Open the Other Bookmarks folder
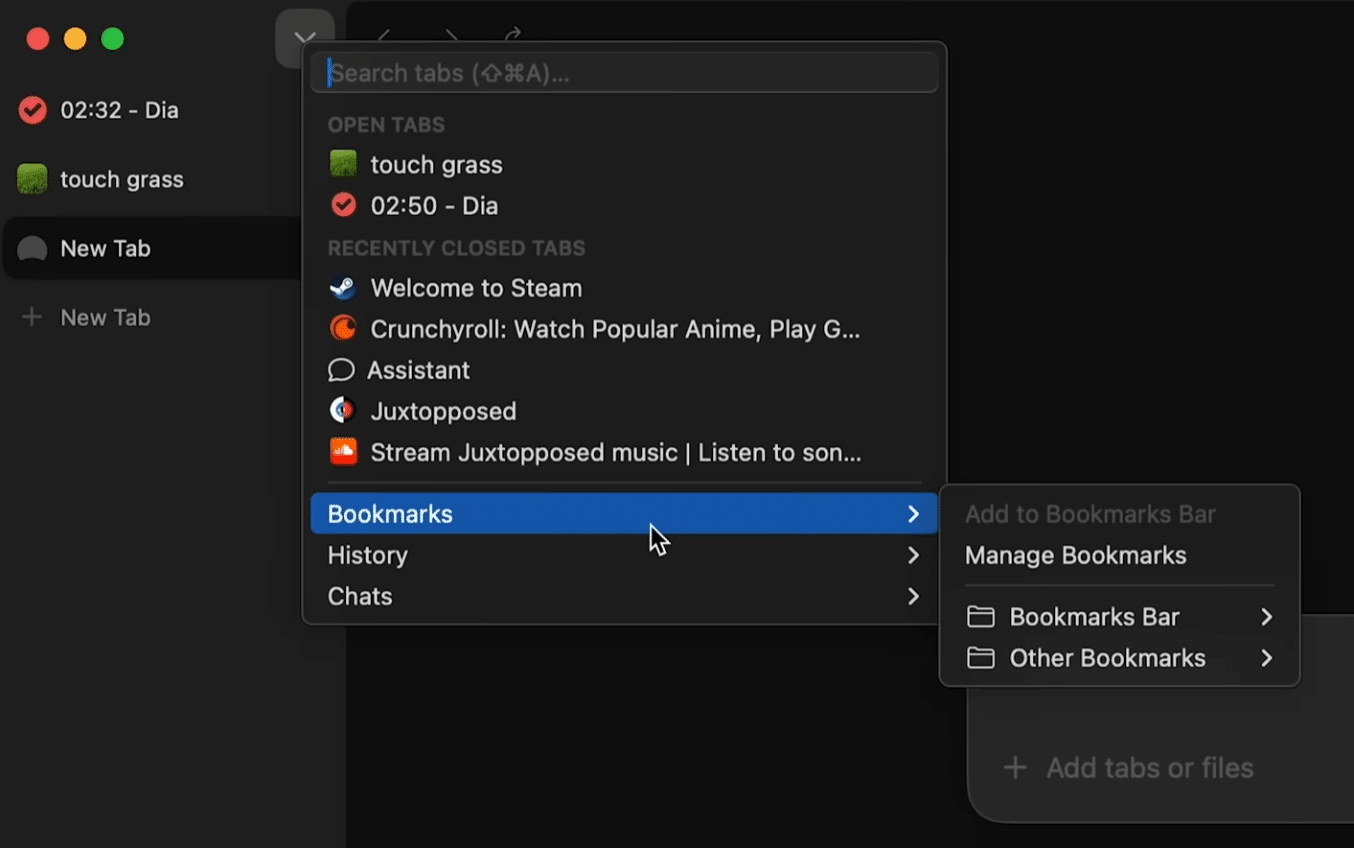 point(1119,658)
